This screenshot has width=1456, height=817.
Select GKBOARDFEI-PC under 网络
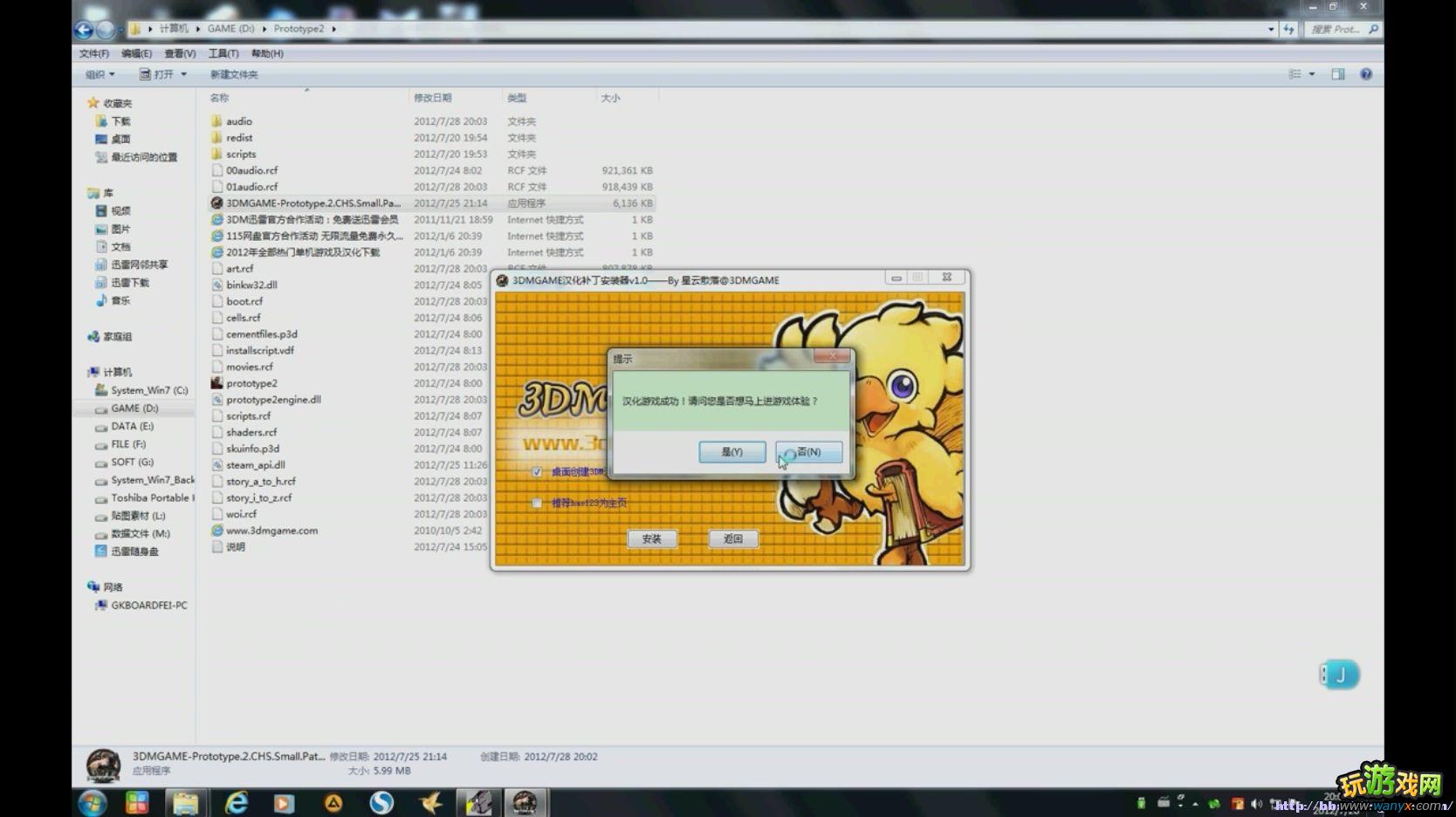pos(148,605)
